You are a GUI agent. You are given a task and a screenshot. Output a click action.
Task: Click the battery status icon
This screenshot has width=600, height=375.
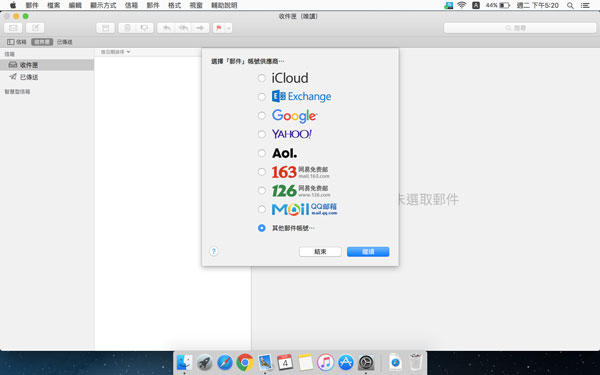pyautogui.click(x=505, y=5)
